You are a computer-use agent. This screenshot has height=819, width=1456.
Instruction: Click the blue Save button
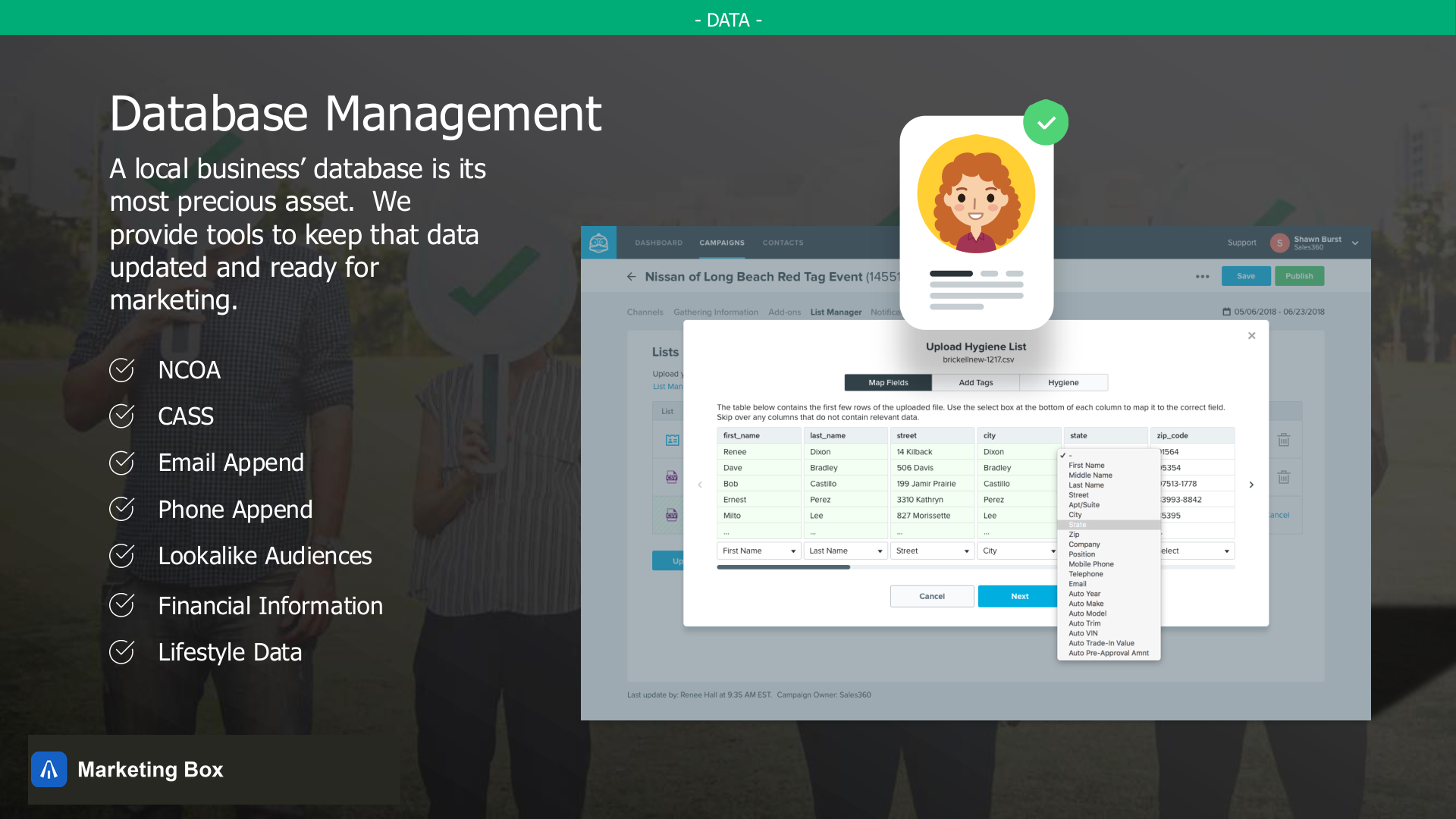point(1245,276)
